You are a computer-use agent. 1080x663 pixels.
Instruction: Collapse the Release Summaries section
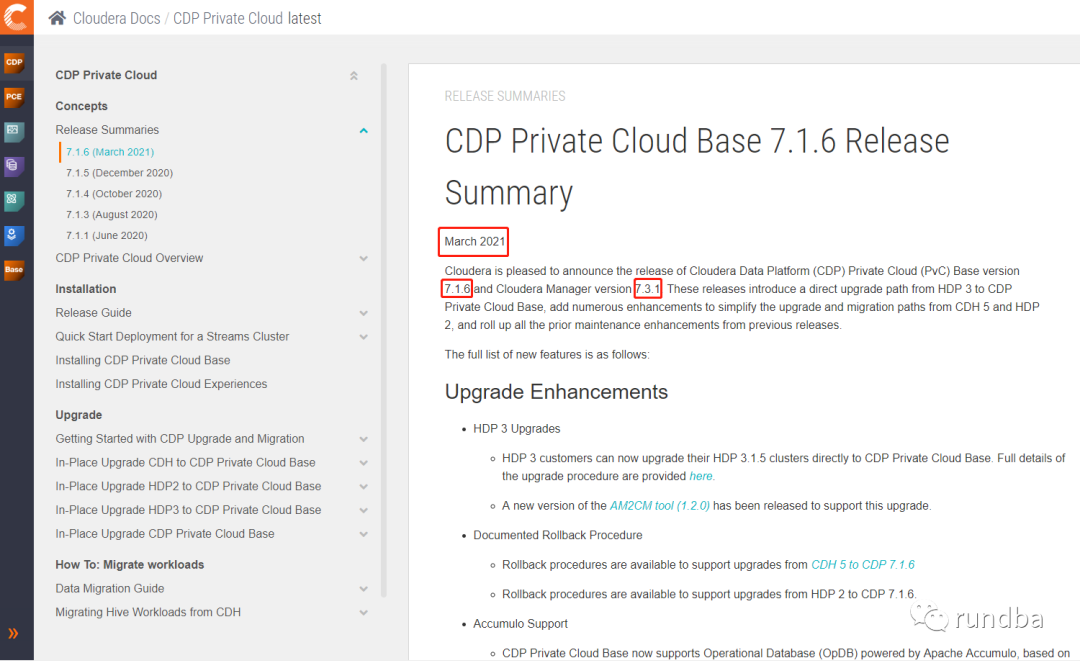(x=364, y=130)
